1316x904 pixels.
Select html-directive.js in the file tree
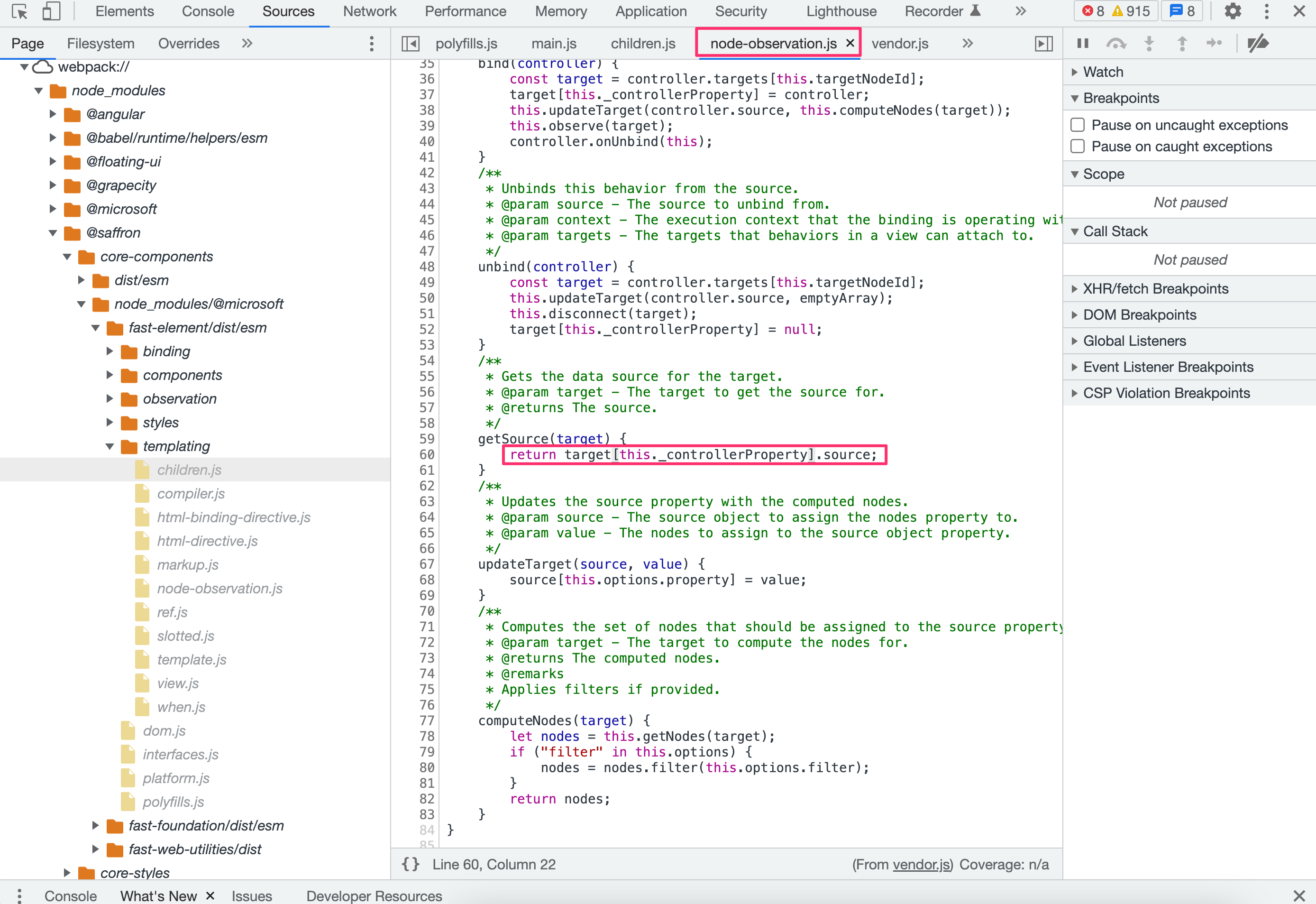pyautogui.click(x=207, y=541)
